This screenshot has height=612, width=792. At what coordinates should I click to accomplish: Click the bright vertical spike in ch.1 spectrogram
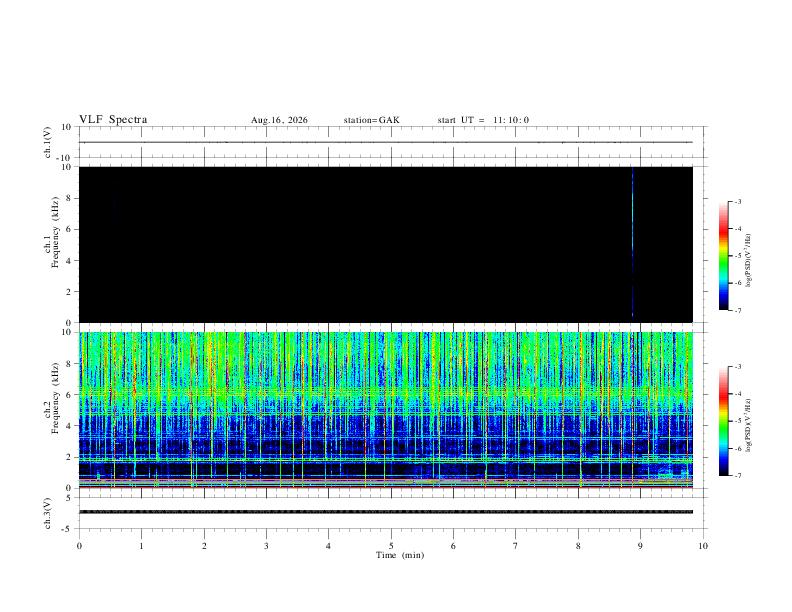[x=632, y=242]
